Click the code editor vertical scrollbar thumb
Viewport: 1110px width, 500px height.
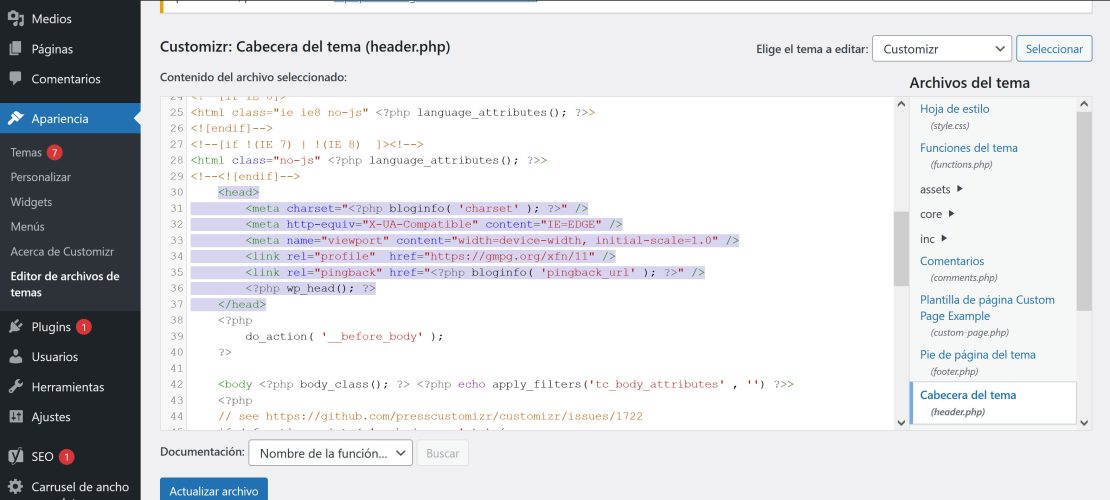(900, 248)
